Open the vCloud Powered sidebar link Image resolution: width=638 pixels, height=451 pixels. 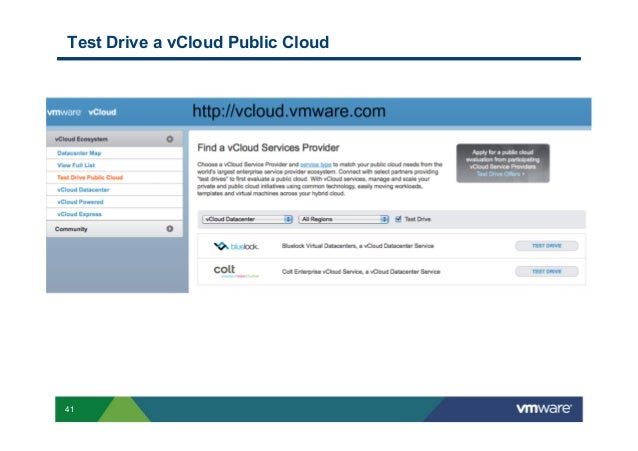point(80,202)
